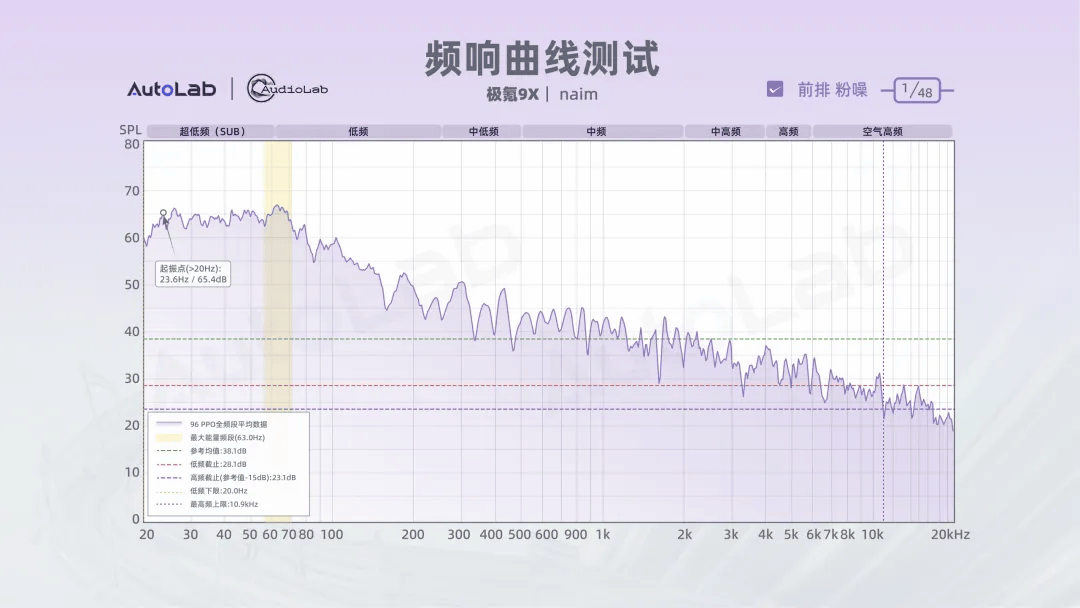Viewport: 1080px width, 608px height.
Task: Click the 频响曲线测试 title
Action: (542, 59)
